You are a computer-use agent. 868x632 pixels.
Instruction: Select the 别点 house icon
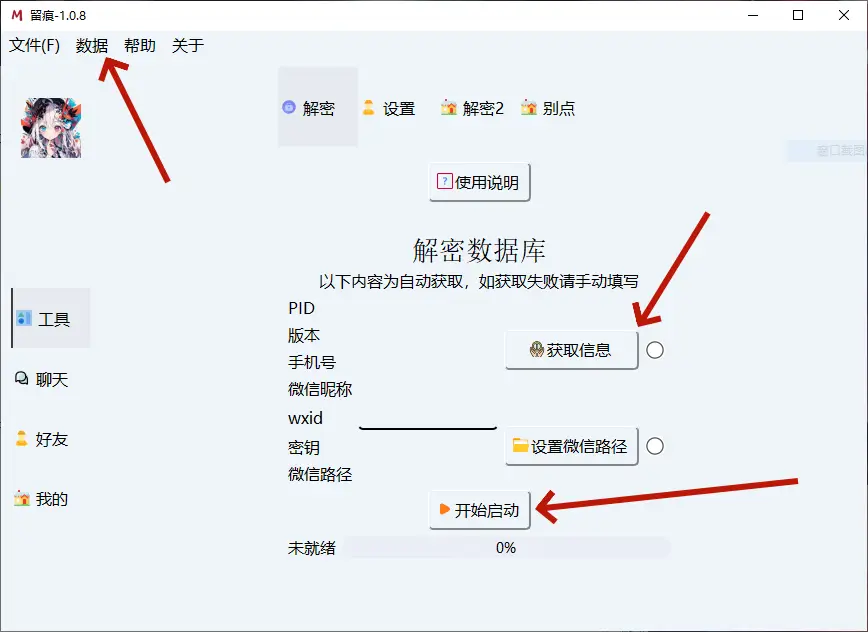[x=529, y=107]
